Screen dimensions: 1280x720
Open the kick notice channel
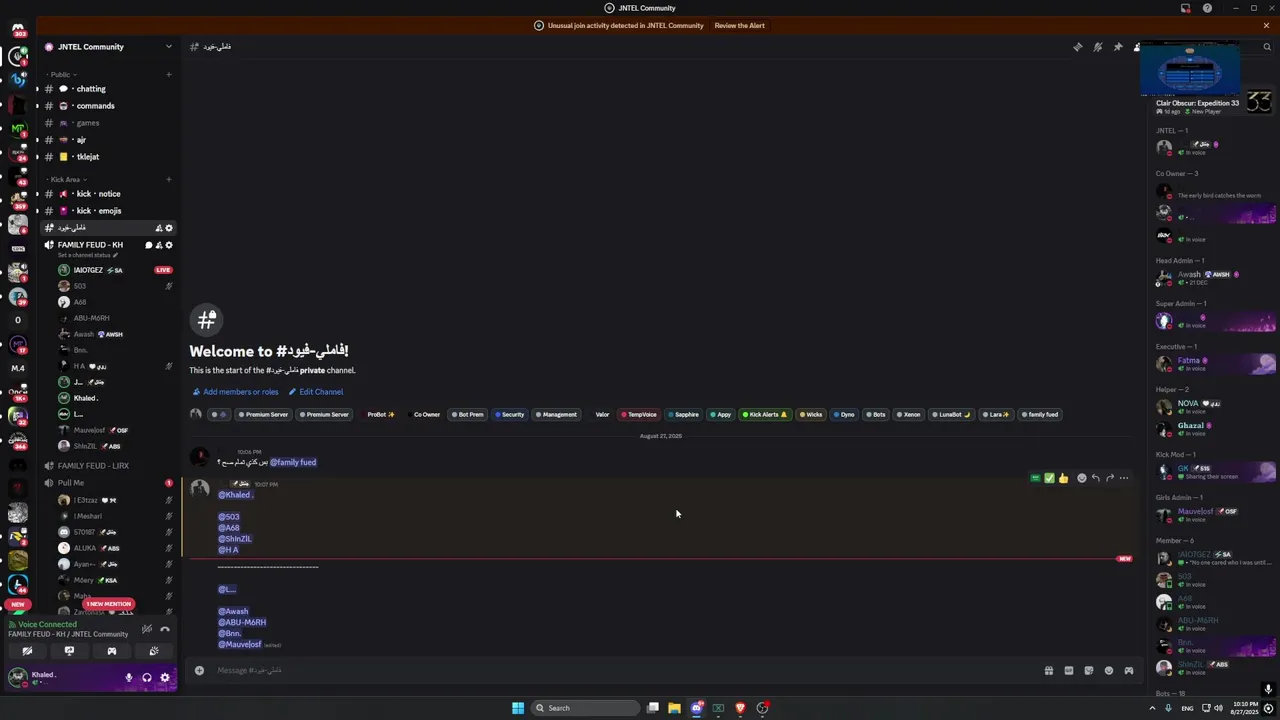[x=108, y=194]
